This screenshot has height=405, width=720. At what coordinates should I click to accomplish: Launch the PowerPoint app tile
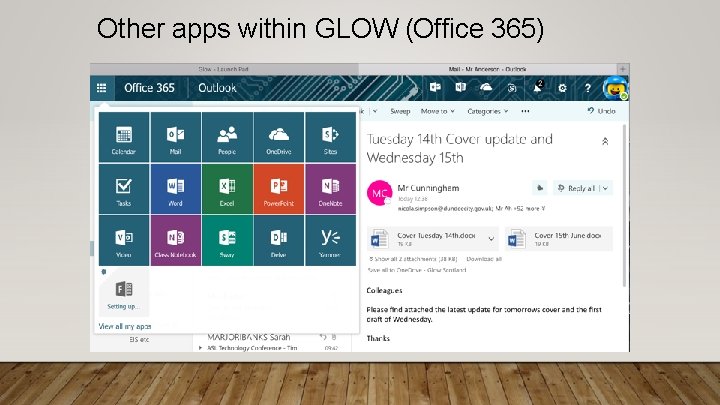tap(279, 189)
